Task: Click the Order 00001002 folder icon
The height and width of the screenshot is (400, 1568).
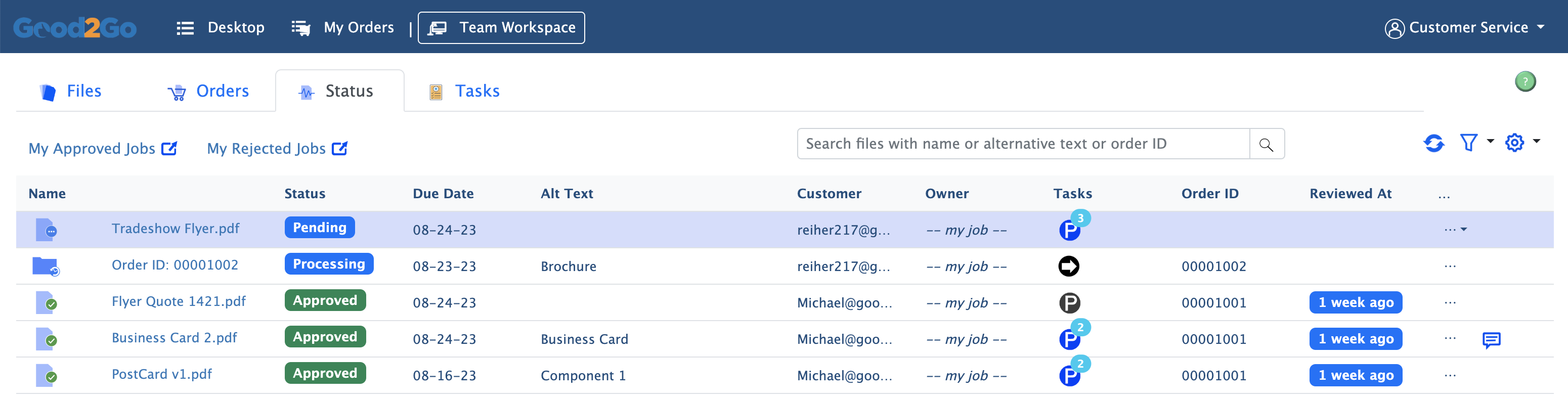Action: coord(46,266)
